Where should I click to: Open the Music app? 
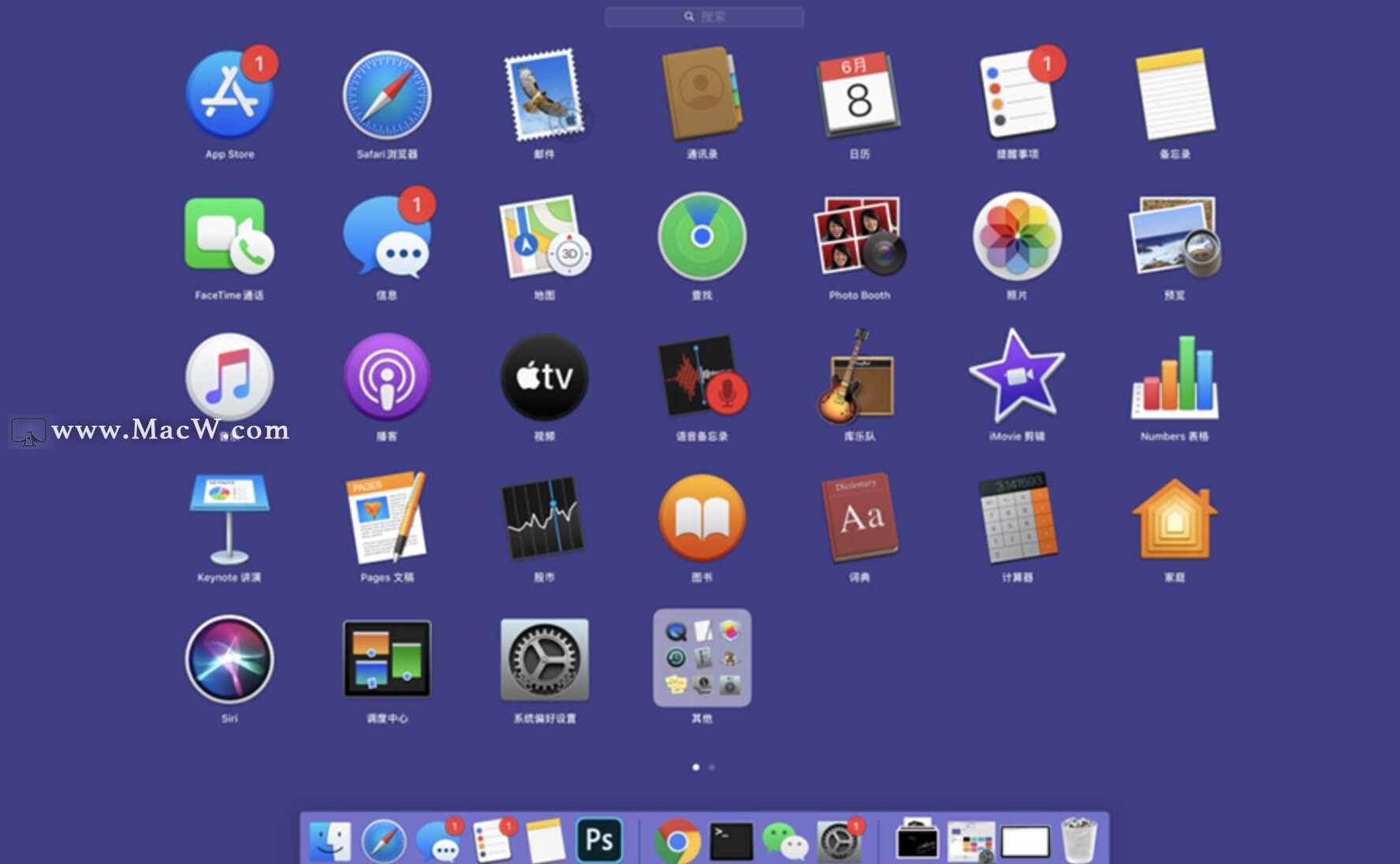click(x=229, y=377)
